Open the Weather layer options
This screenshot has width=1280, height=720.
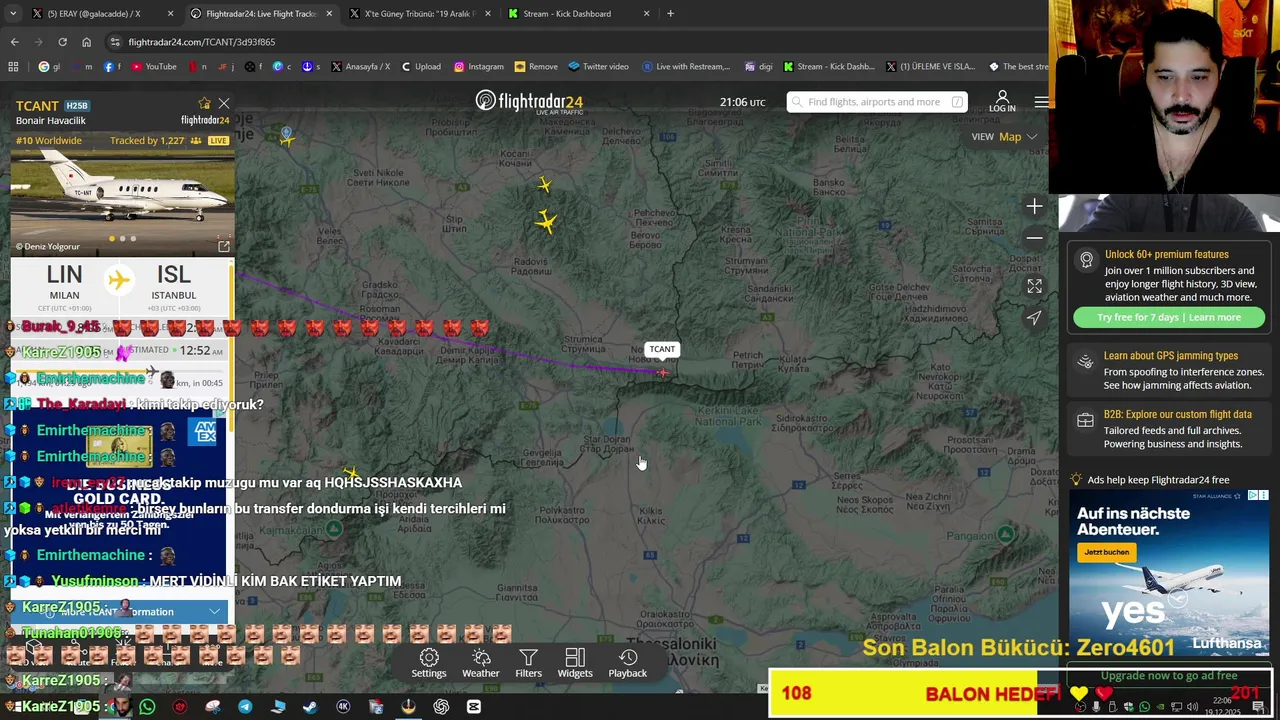click(x=481, y=663)
